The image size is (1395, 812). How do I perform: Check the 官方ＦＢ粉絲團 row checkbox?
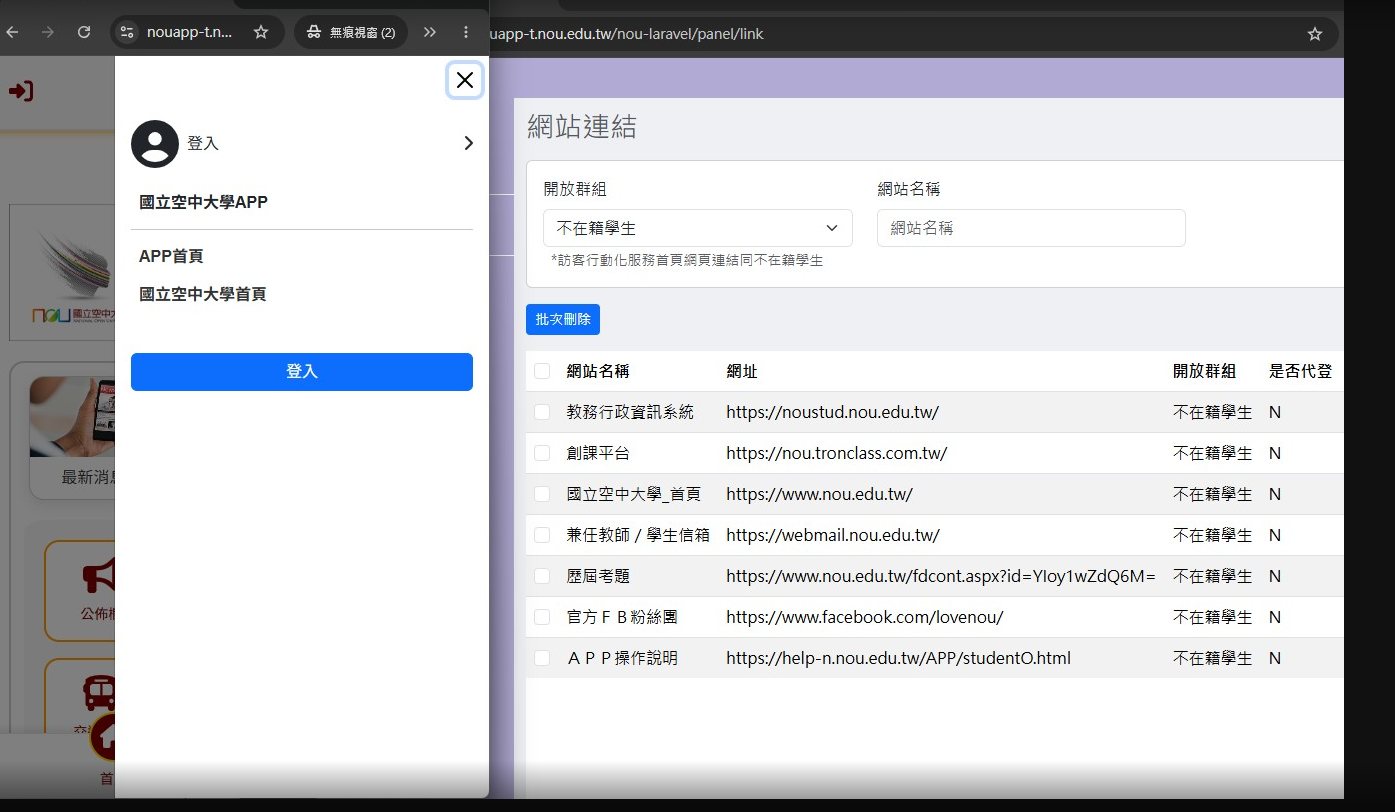[542, 617]
